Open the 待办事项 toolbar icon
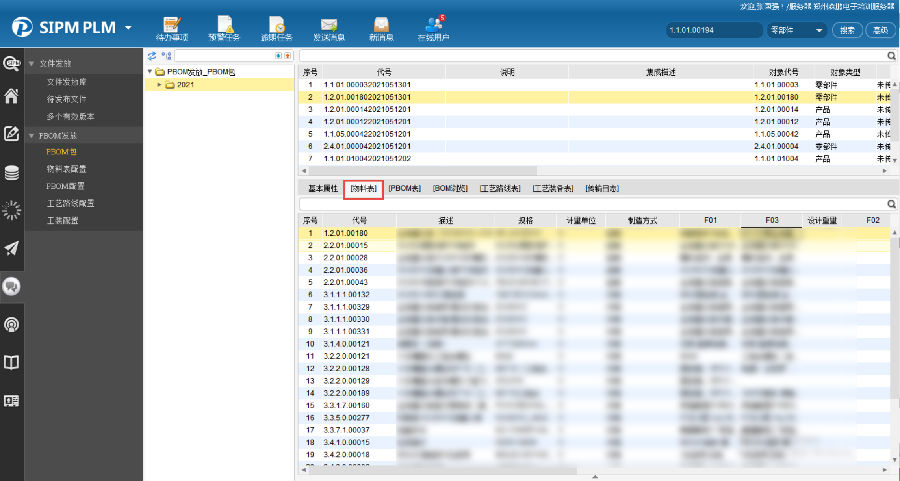This screenshot has height=481, width=900. coord(172,27)
